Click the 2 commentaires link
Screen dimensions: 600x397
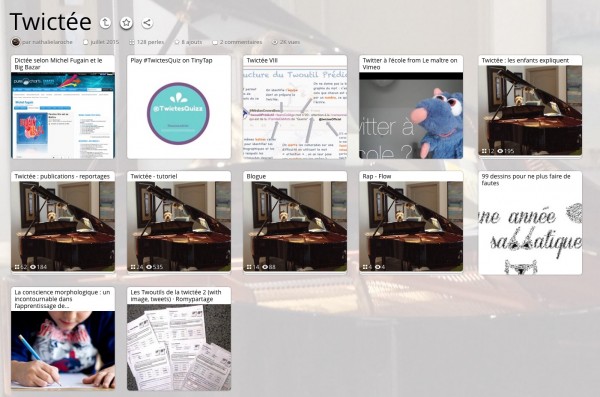click(241, 42)
